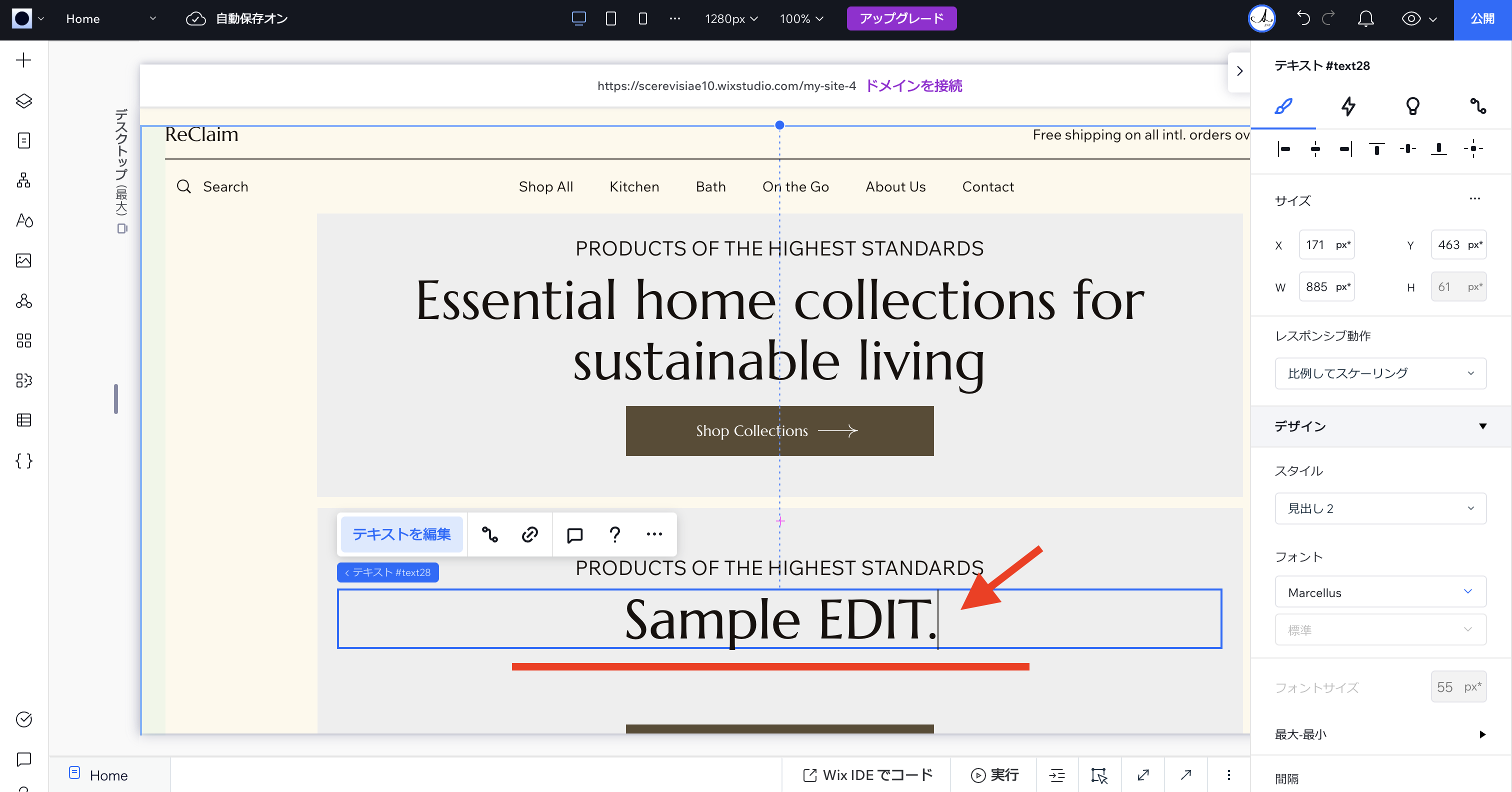Click the テキストを編集 button
Screen dimensions: 1512x792
pyautogui.click(x=401, y=534)
